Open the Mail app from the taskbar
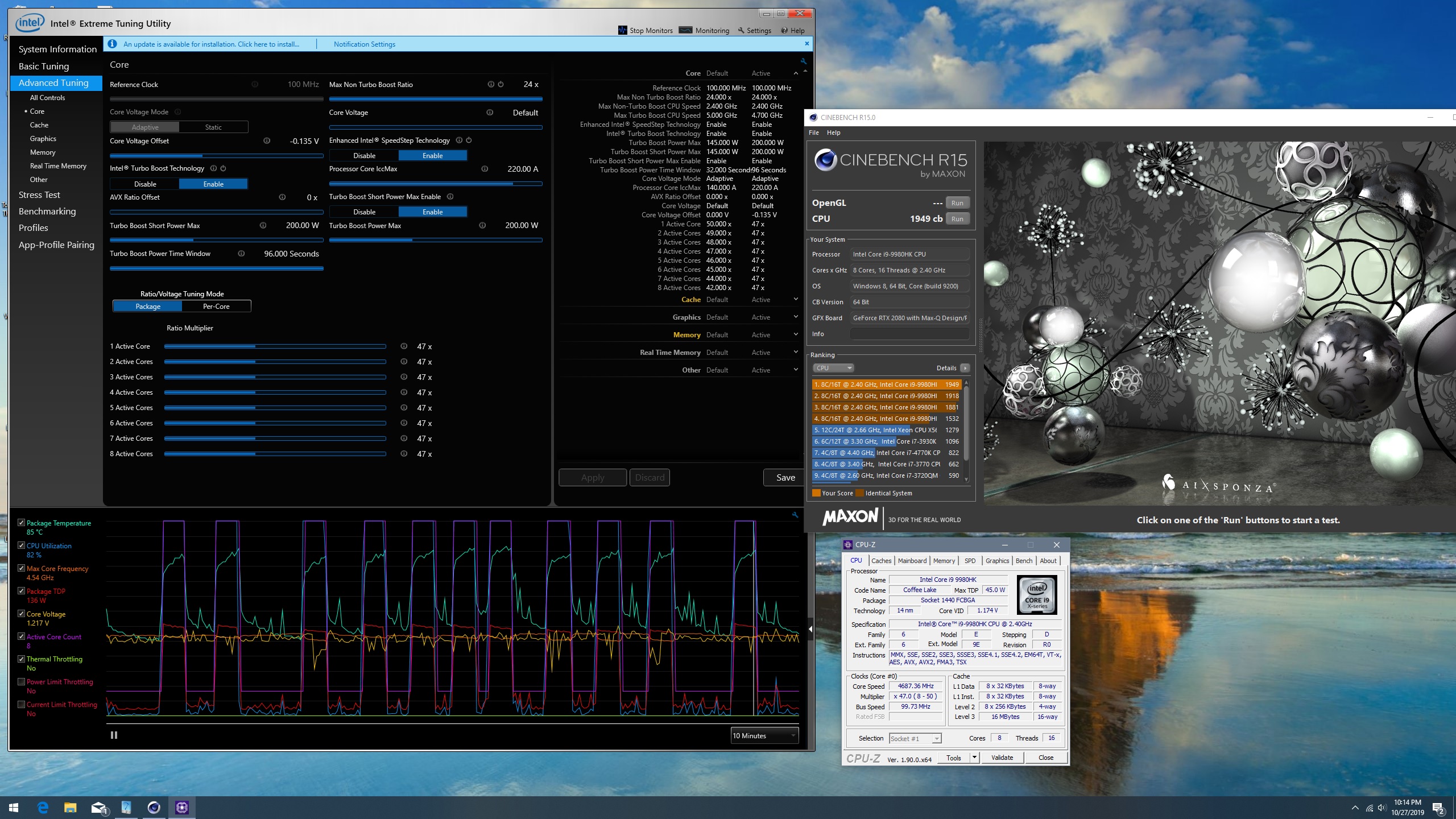1456x819 pixels. pyautogui.click(x=98, y=807)
